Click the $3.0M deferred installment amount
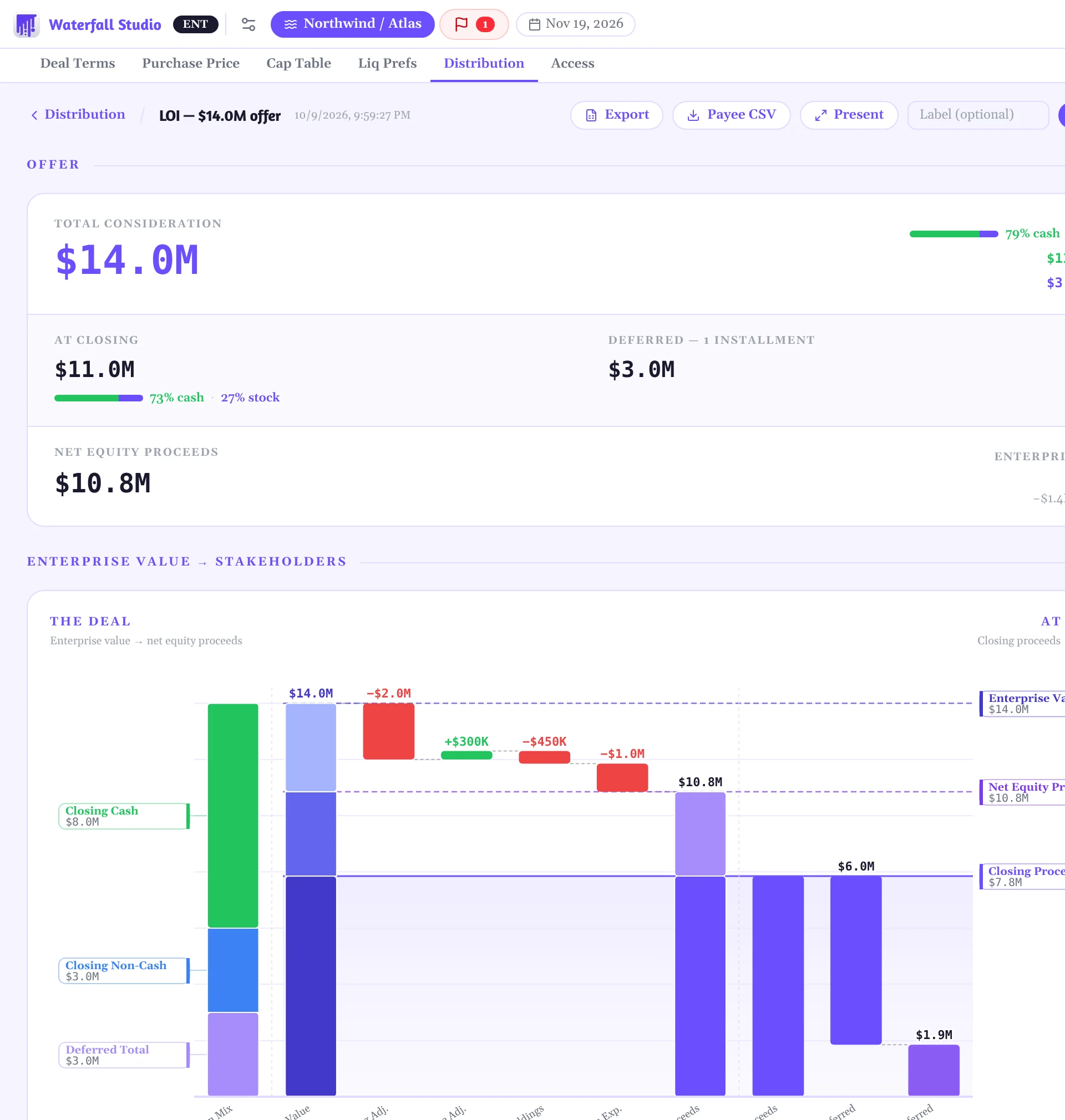The image size is (1065, 1120). (x=642, y=370)
